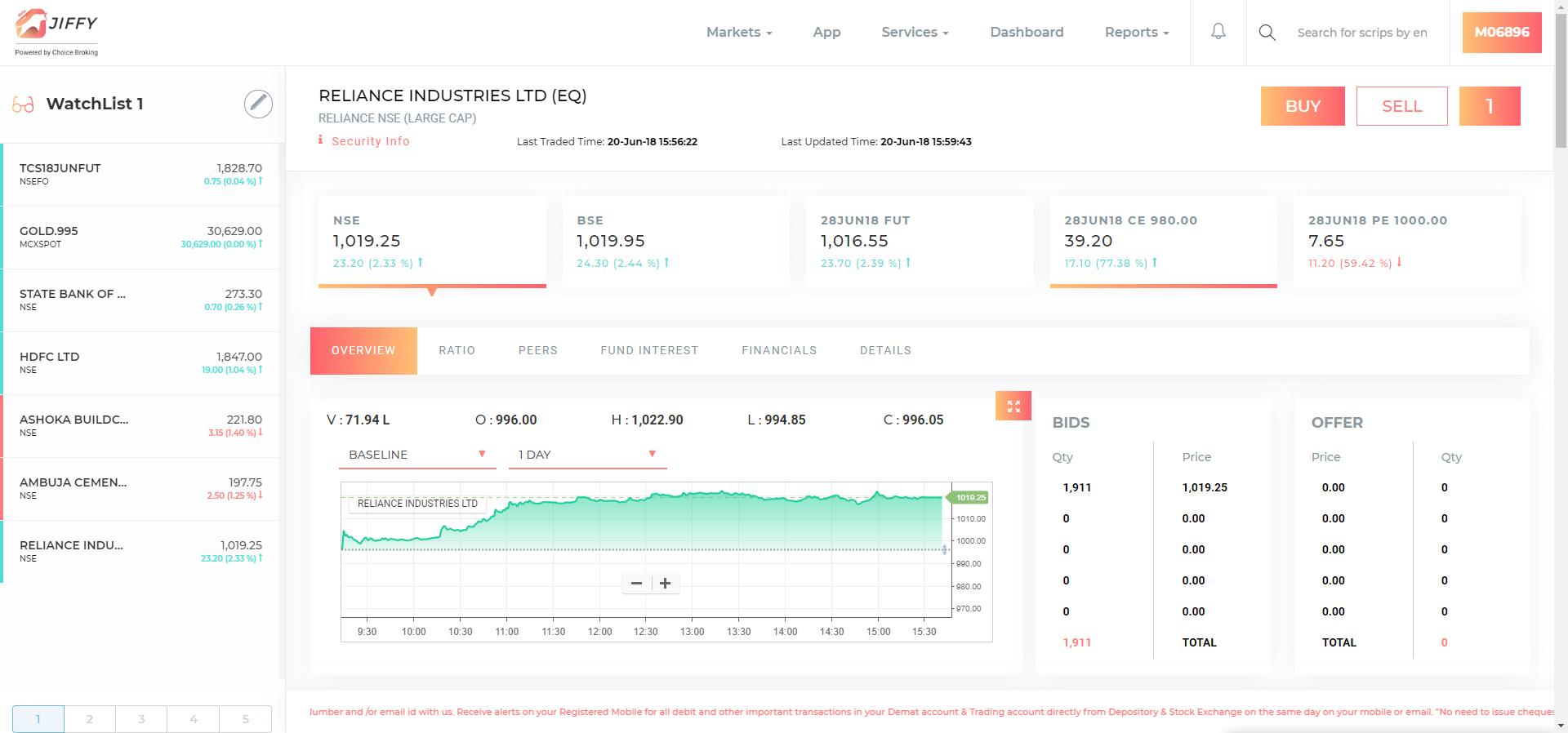Select the OVERVIEW tab
Screen dimensions: 1568x733
tap(363, 351)
